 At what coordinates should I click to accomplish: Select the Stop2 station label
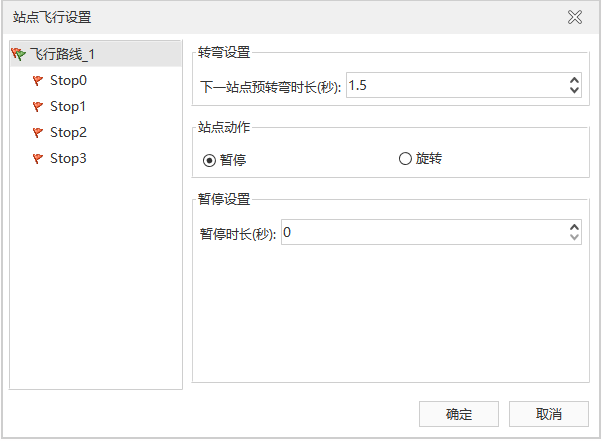[68, 132]
